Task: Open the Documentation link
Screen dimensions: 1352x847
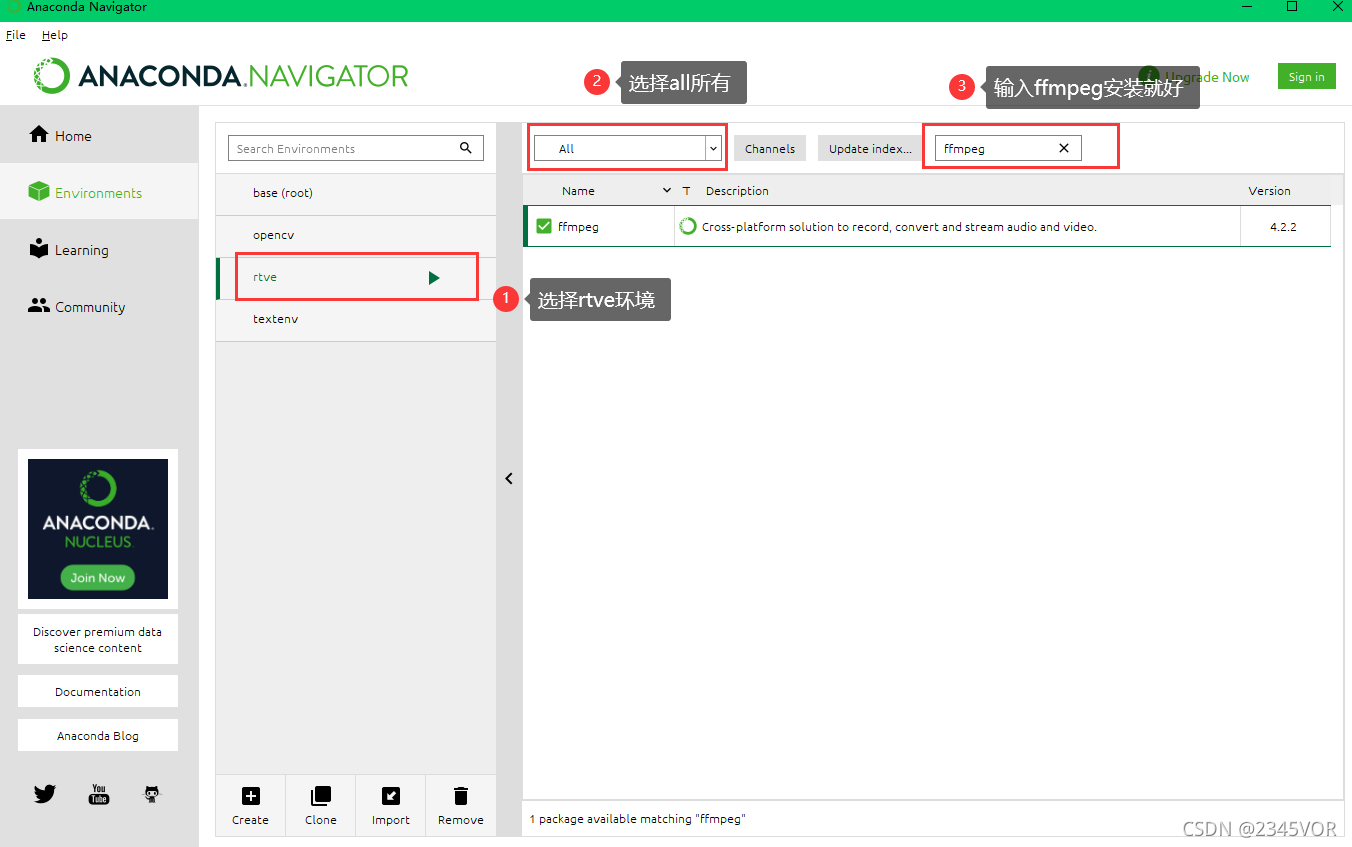Action: [x=98, y=691]
